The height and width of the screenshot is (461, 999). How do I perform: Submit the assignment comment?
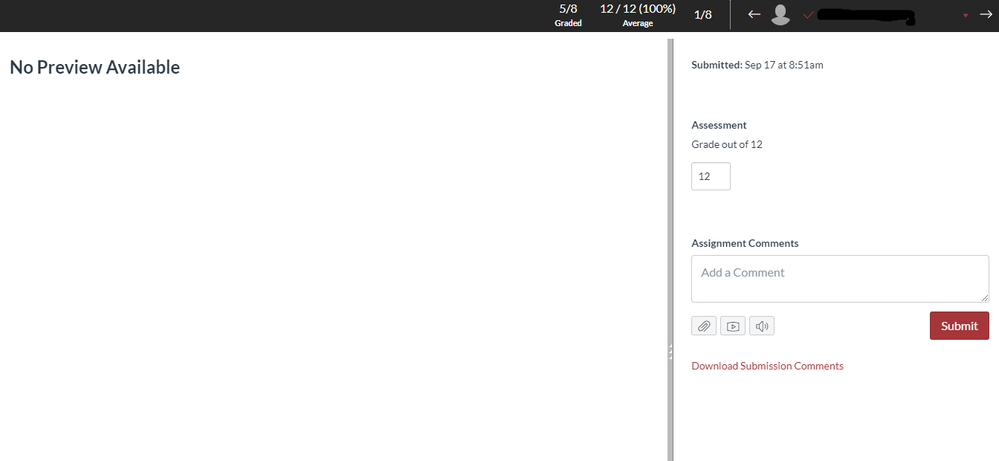tap(959, 326)
